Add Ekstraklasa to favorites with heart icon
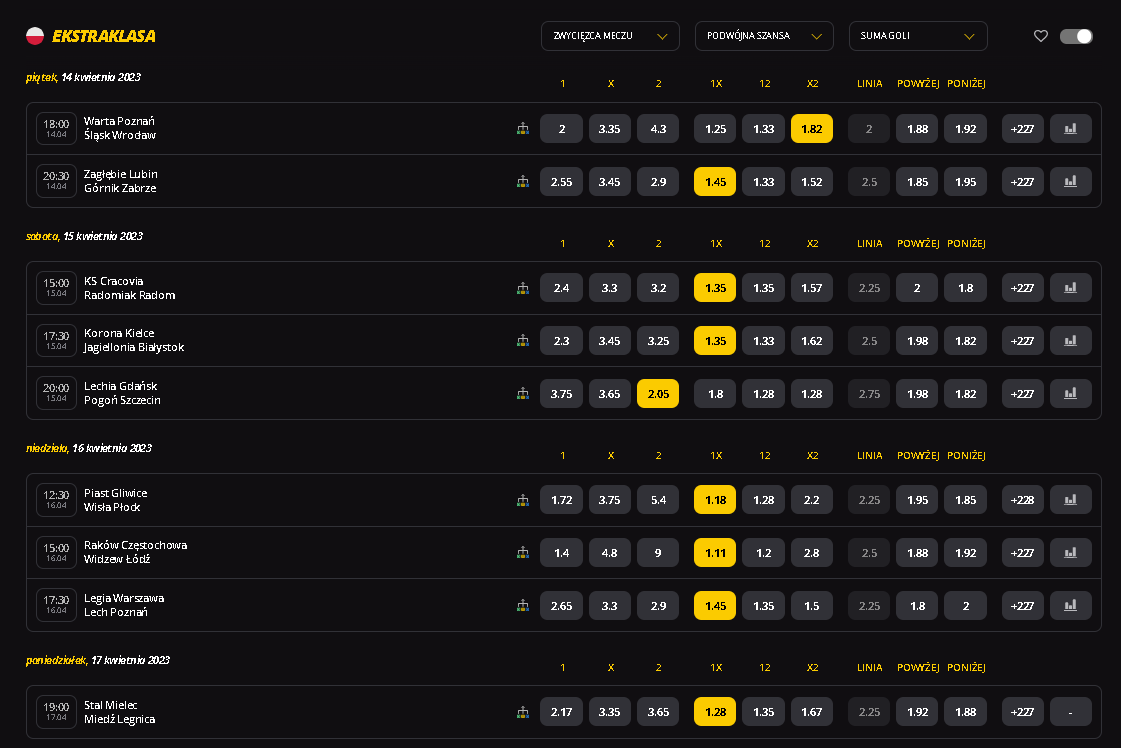This screenshot has height=748, width=1121. [1040, 36]
